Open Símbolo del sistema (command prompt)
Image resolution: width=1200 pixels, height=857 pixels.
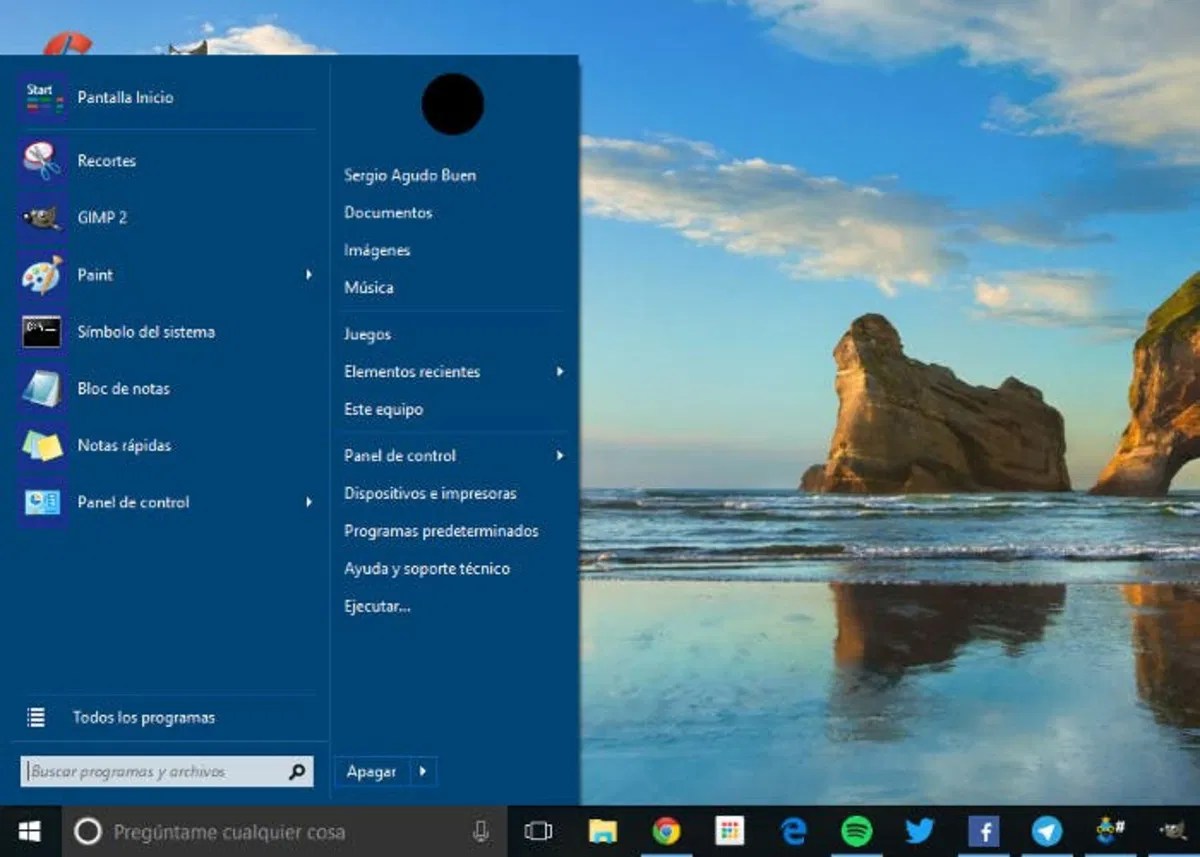(147, 332)
